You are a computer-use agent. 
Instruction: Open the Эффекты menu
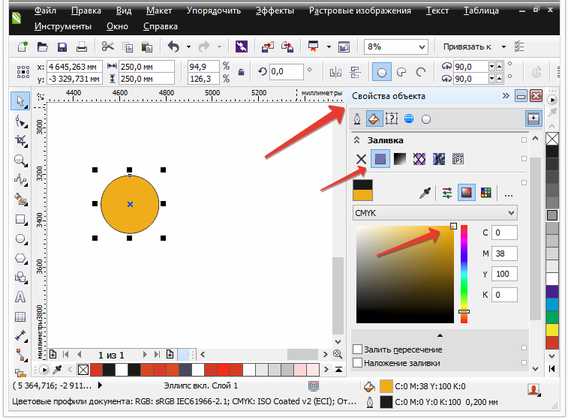click(275, 11)
